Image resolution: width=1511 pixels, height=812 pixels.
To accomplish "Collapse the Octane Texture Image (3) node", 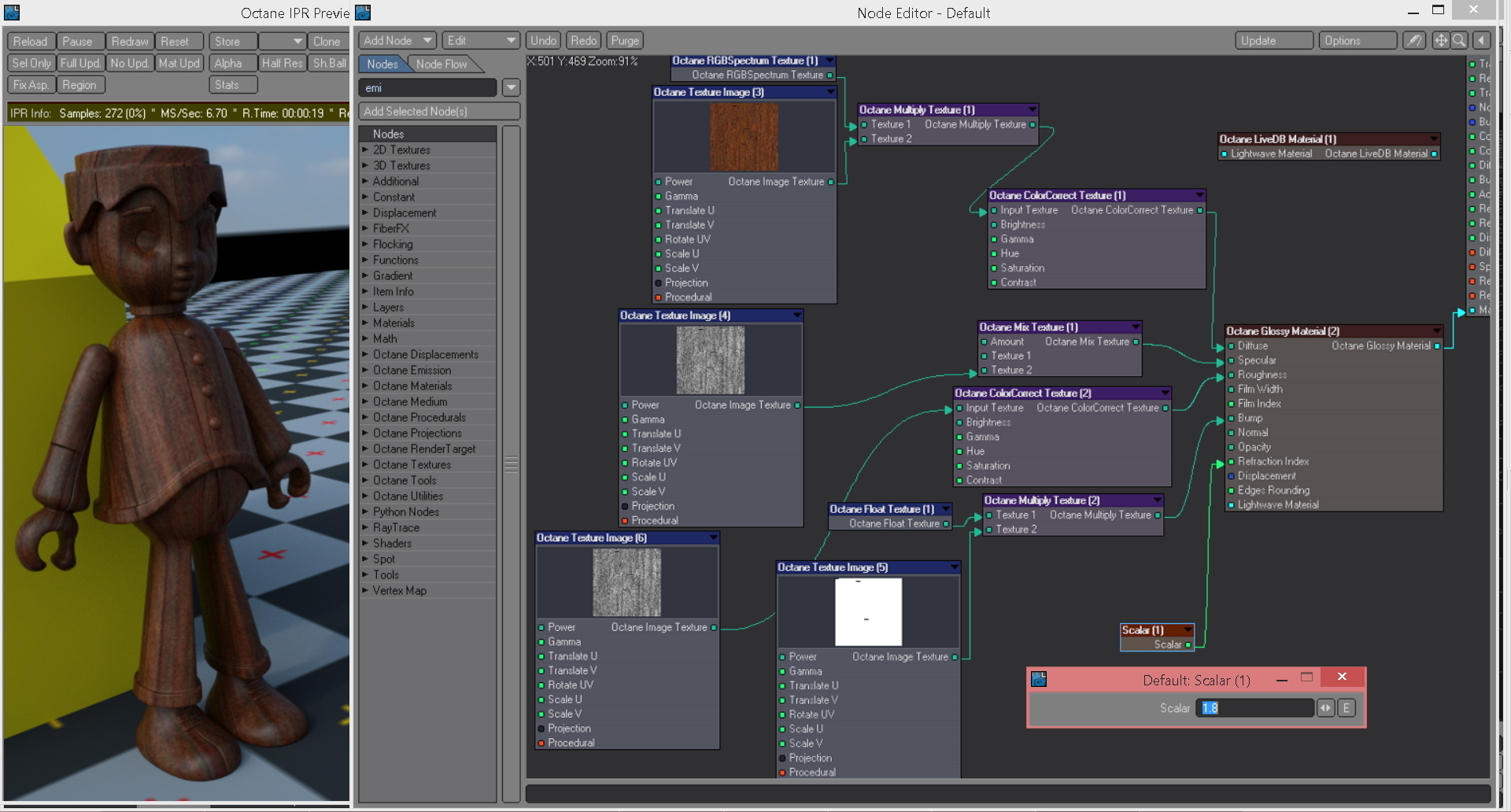I will pyautogui.click(x=829, y=92).
